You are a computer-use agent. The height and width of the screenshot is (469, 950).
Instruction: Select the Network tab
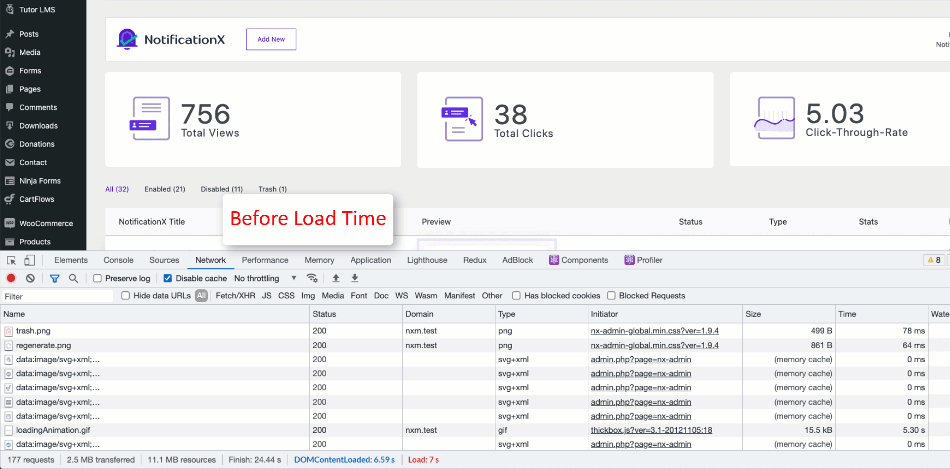210,260
